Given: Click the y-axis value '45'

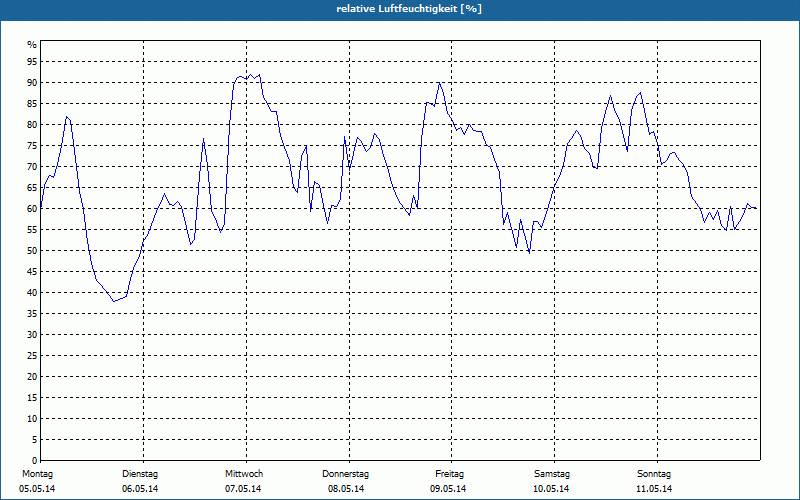Looking at the screenshot, I should pos(32,271).
